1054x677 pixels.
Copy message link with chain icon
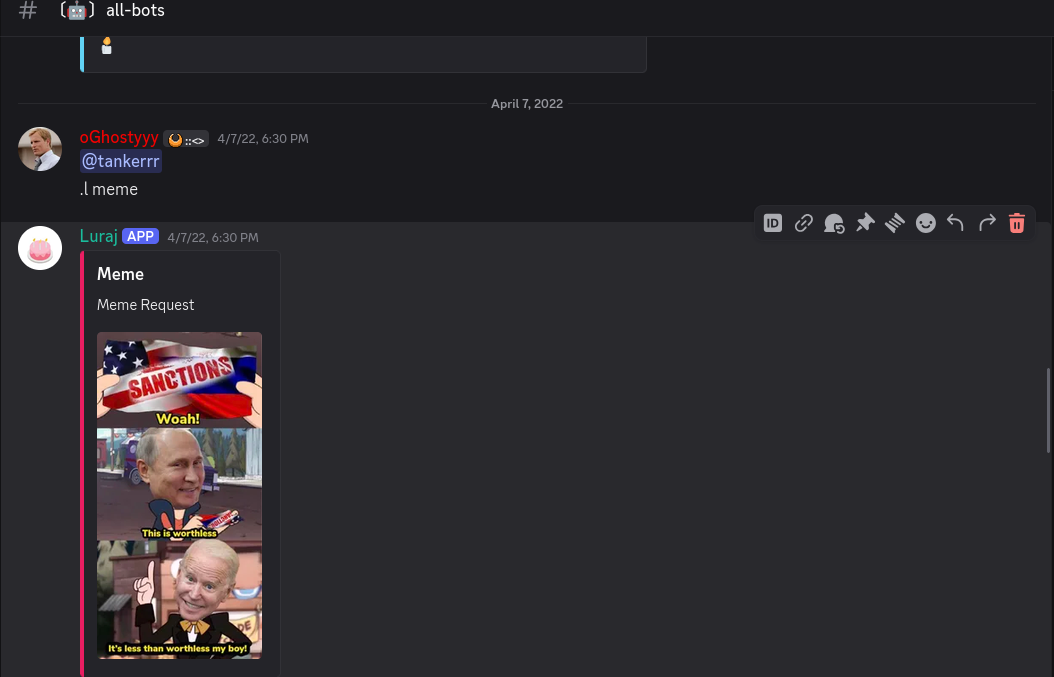point(803,223)
